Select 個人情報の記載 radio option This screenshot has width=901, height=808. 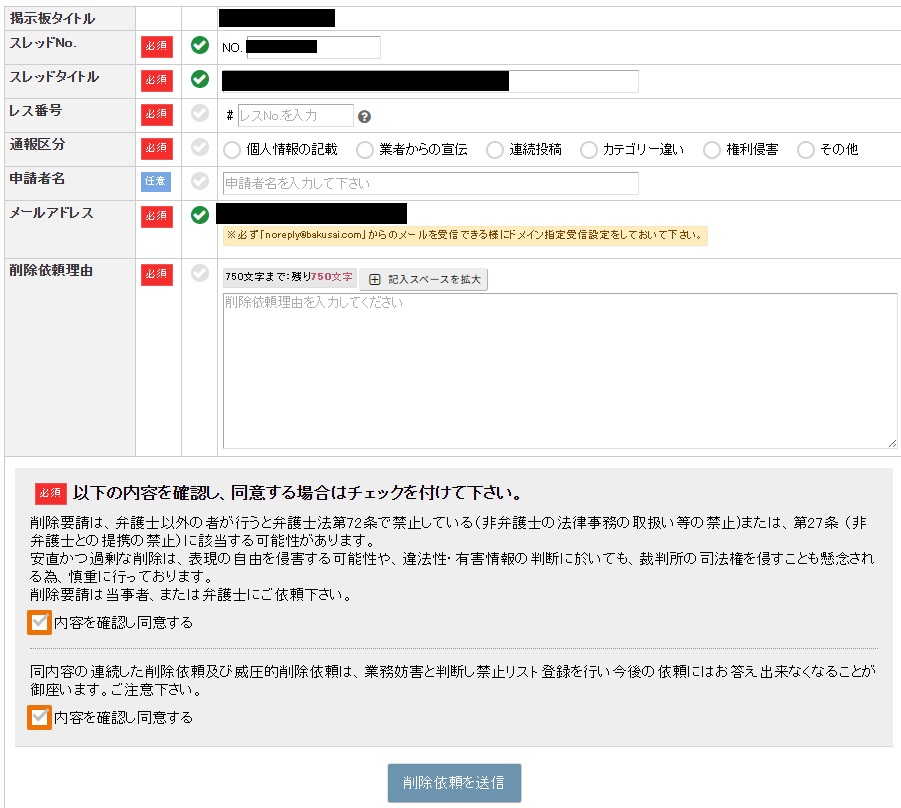(232, 150)
